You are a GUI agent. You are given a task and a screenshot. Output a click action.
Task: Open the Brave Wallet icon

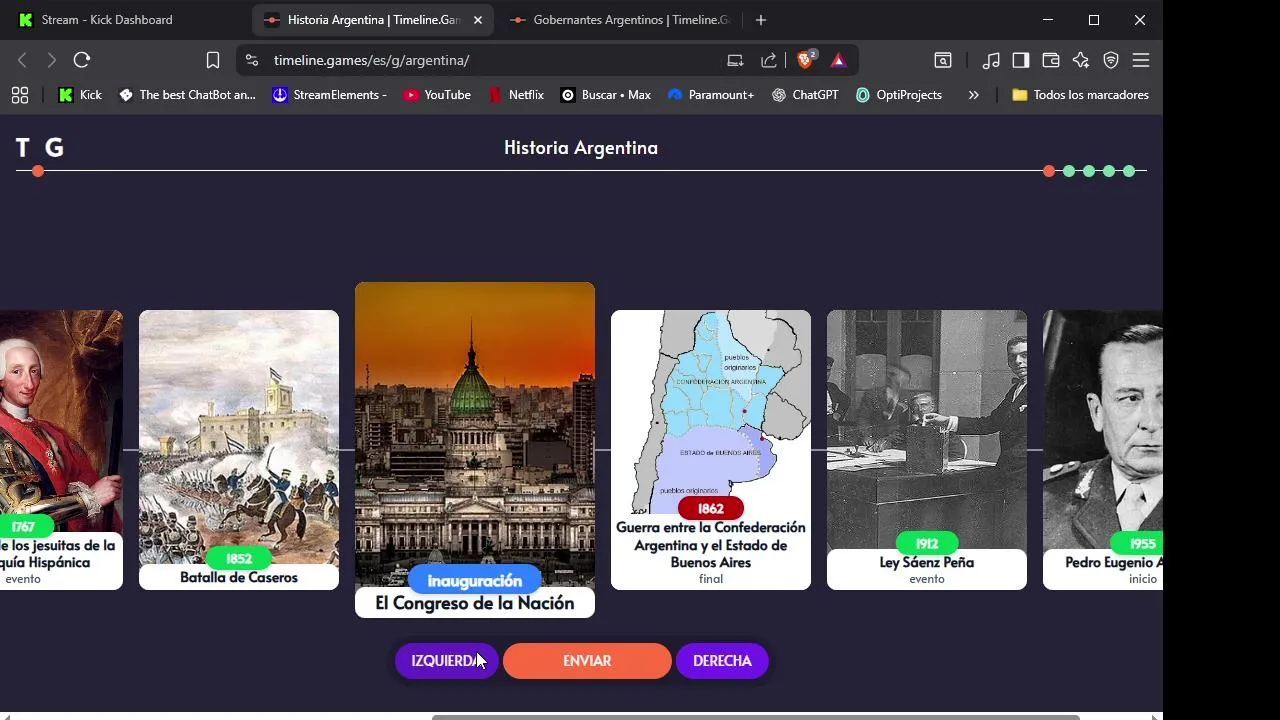coord(1051,60)
